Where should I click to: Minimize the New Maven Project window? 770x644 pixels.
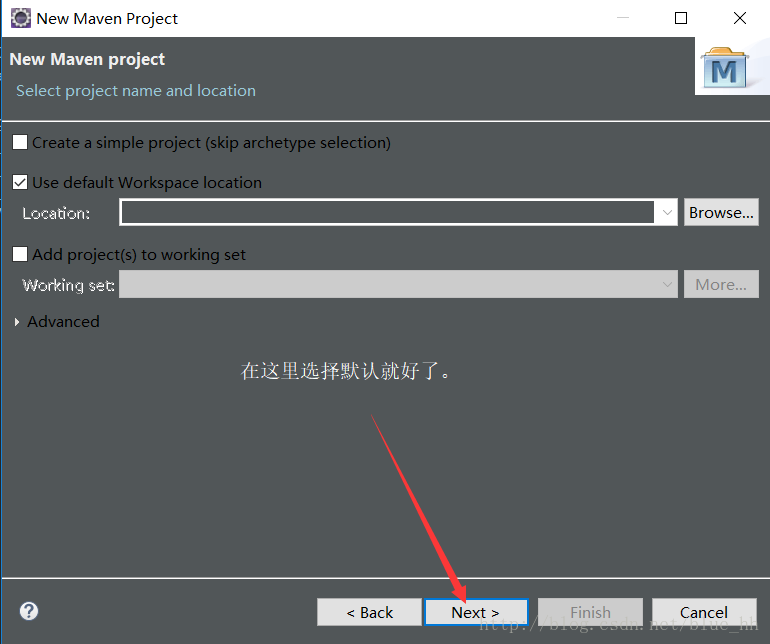pos(623,18)
